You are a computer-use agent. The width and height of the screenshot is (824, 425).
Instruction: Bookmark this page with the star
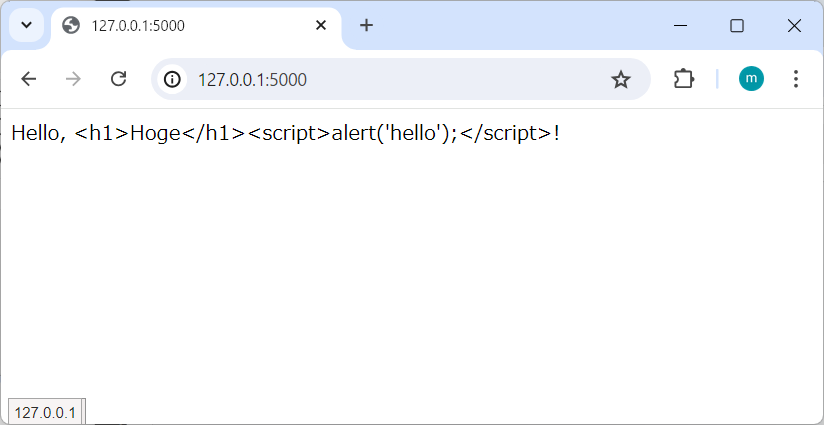pos(621,79)
